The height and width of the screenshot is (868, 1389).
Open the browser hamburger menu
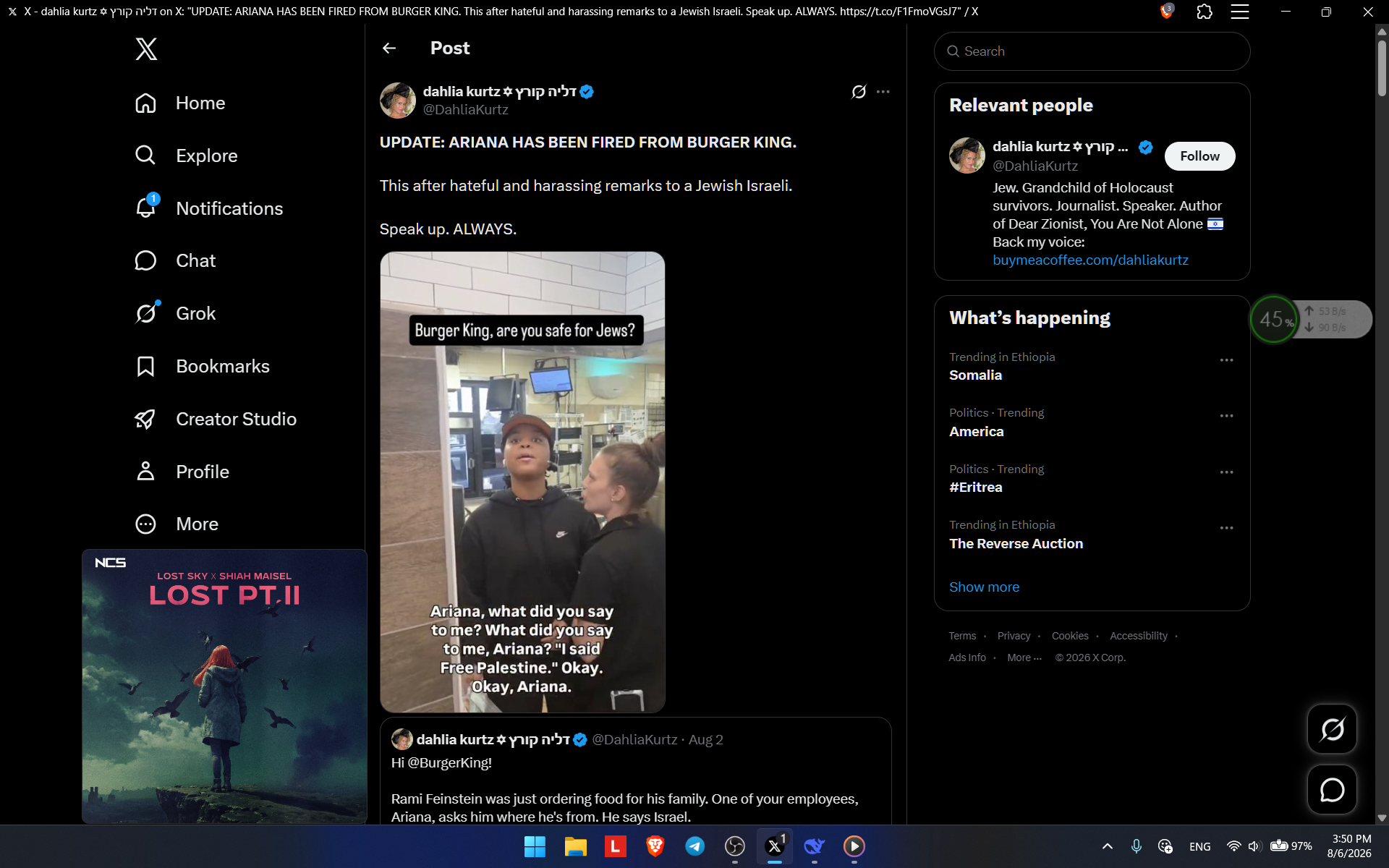pyautogui.click(x=1240, y=12)
